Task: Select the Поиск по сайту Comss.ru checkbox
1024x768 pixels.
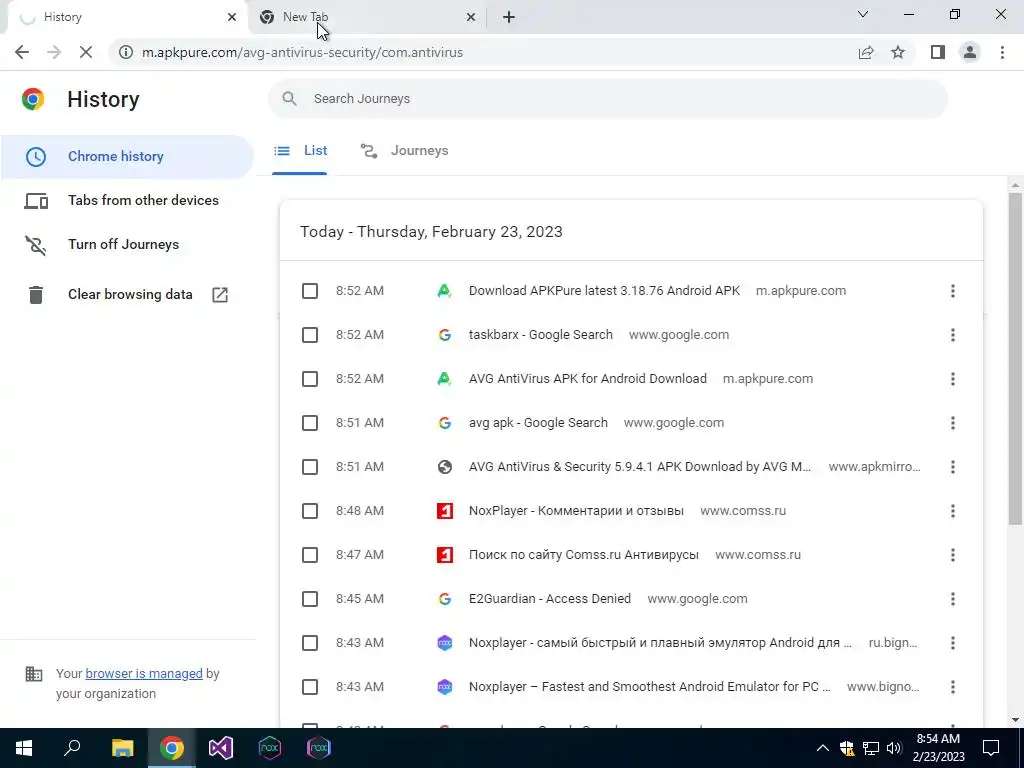Action: tap(310, 555)
